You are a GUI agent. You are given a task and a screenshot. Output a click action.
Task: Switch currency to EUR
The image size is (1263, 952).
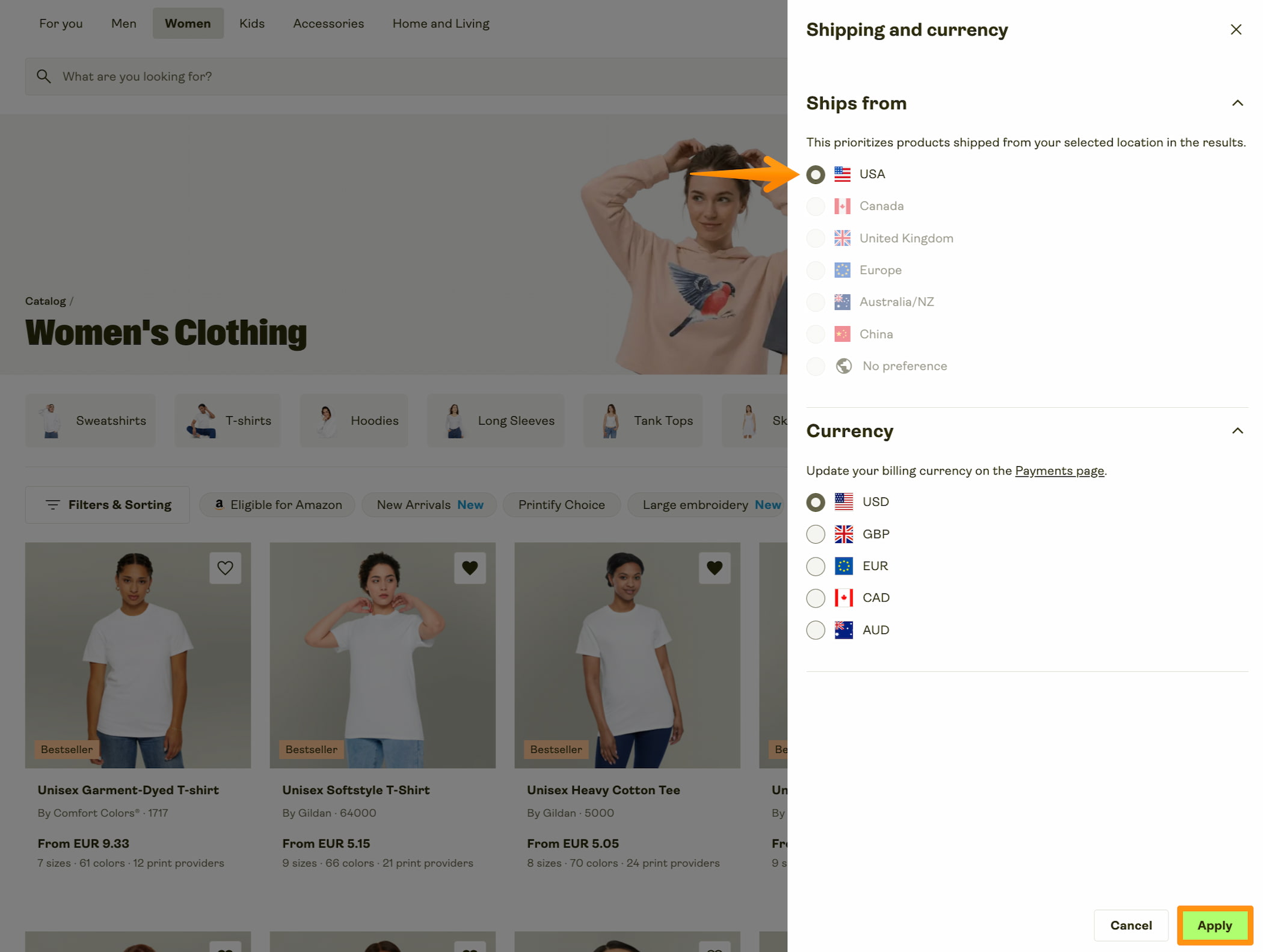[815, 566]
